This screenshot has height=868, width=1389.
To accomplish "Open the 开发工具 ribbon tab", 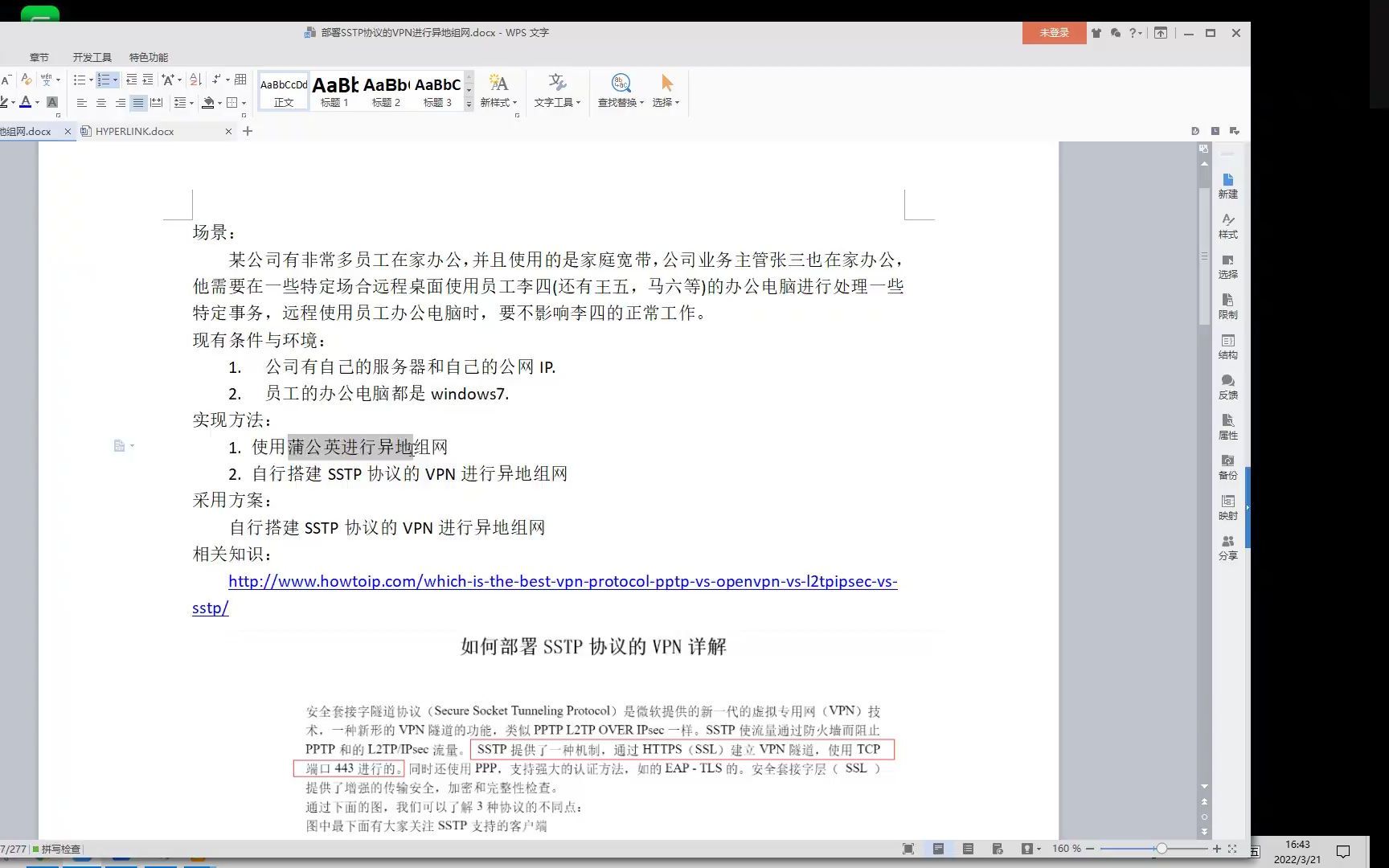I will (x=92, y=57).
